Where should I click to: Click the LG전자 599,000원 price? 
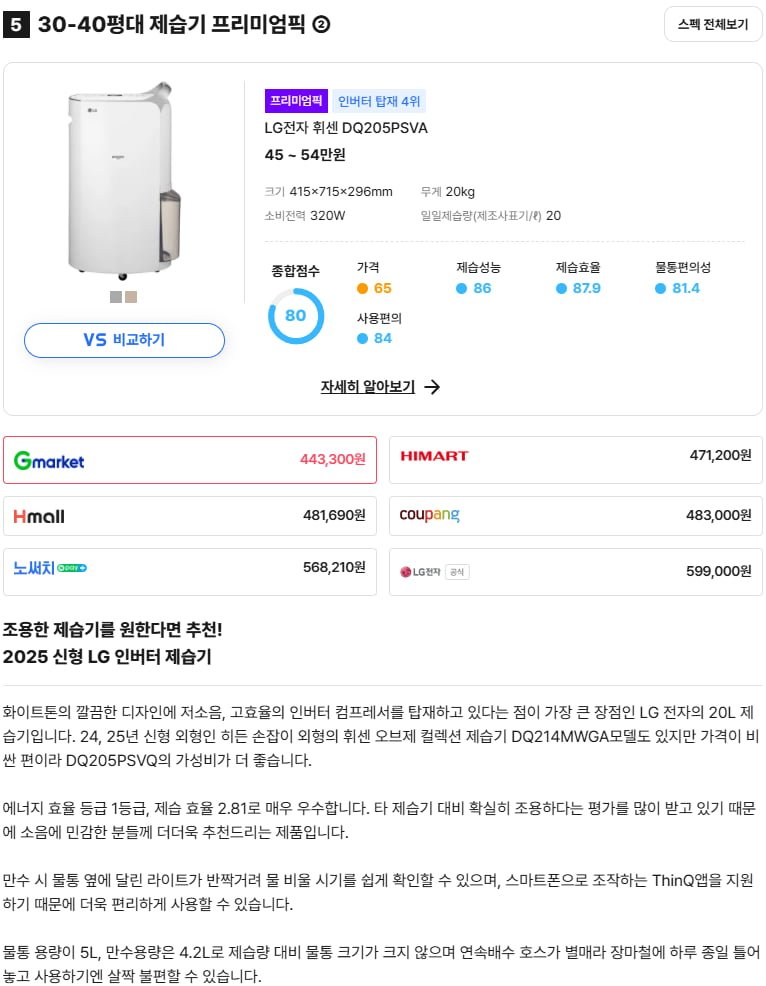(x=718, y=571)
